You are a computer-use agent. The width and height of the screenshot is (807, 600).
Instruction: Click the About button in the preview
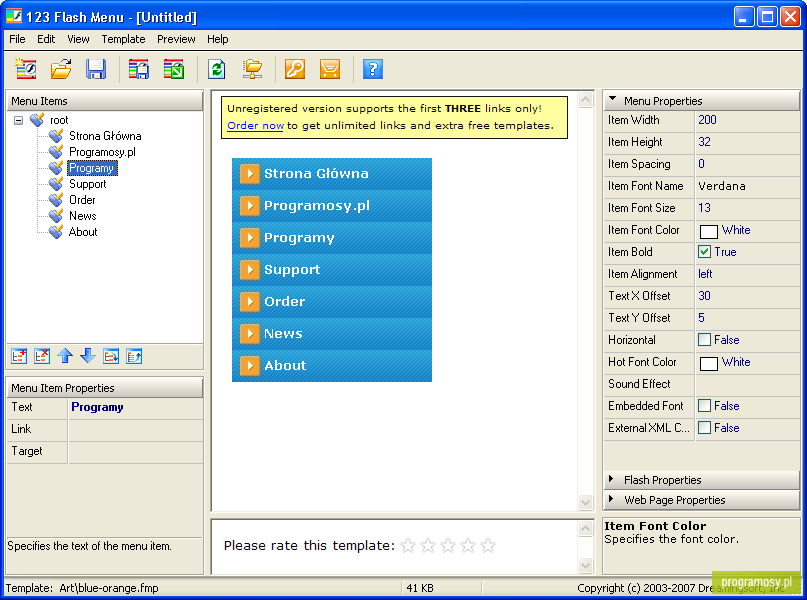click(x=332, y=365)
